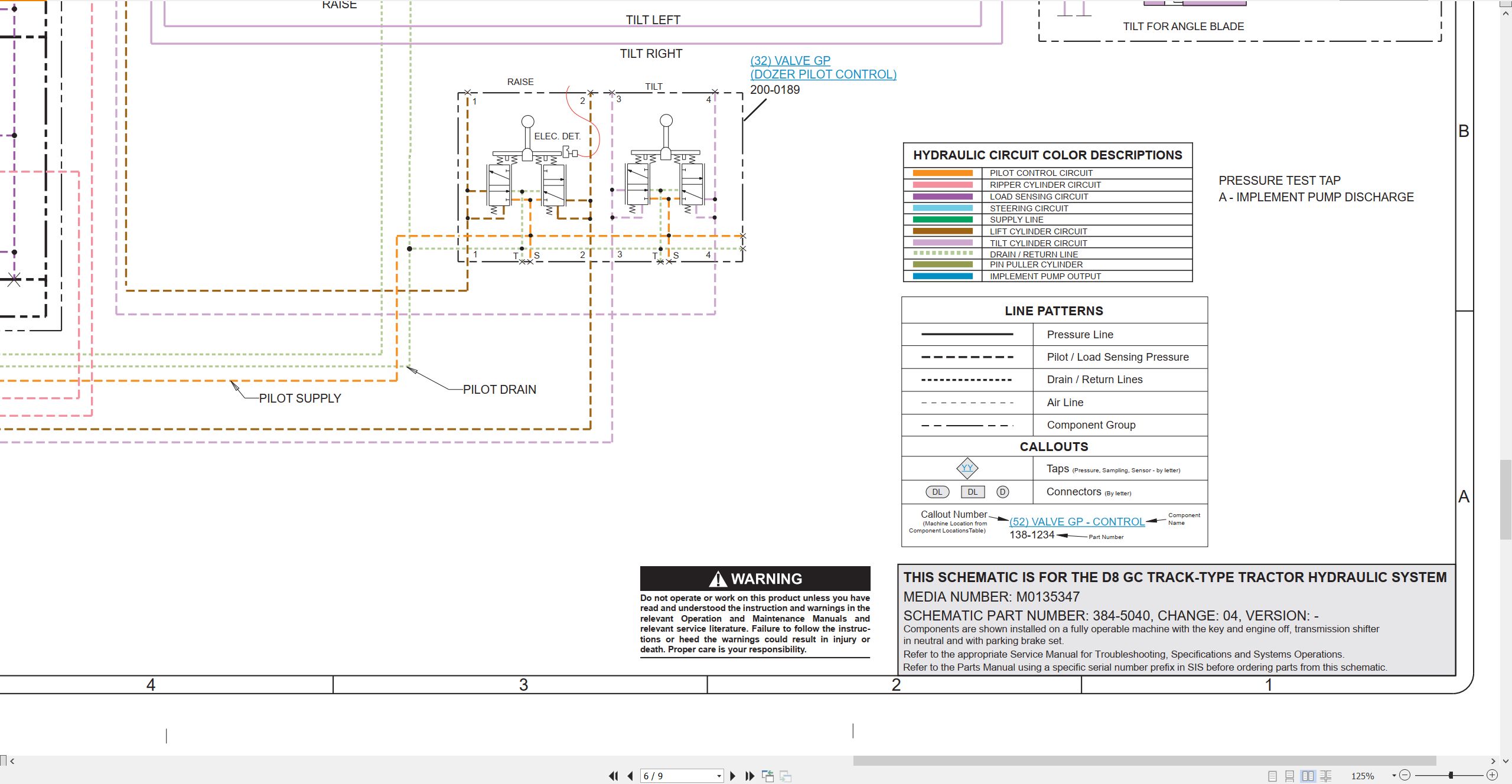Click the TILT joystick lever knob
Screen dimensions: 1512x784
point(666,120)
